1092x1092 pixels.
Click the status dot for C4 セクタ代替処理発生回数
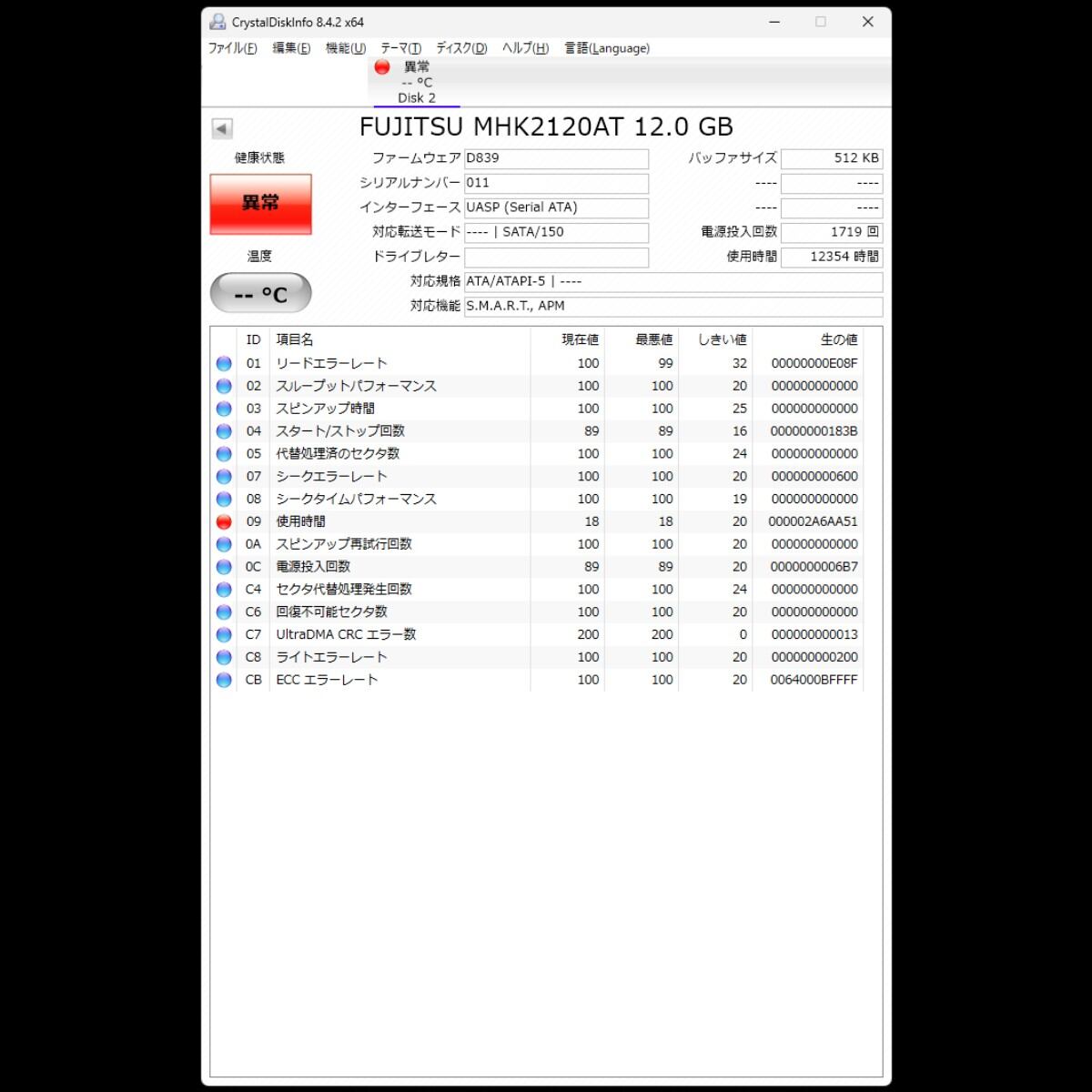224,590
